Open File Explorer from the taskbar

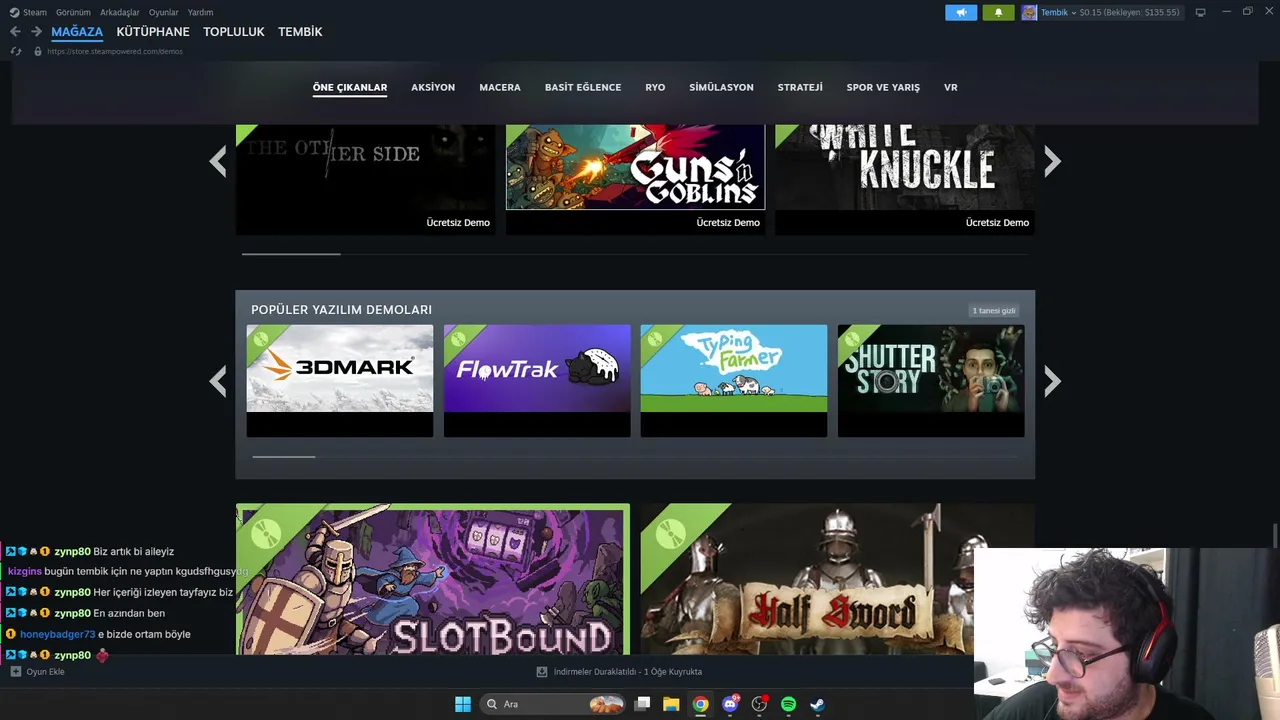coord(671,704)
